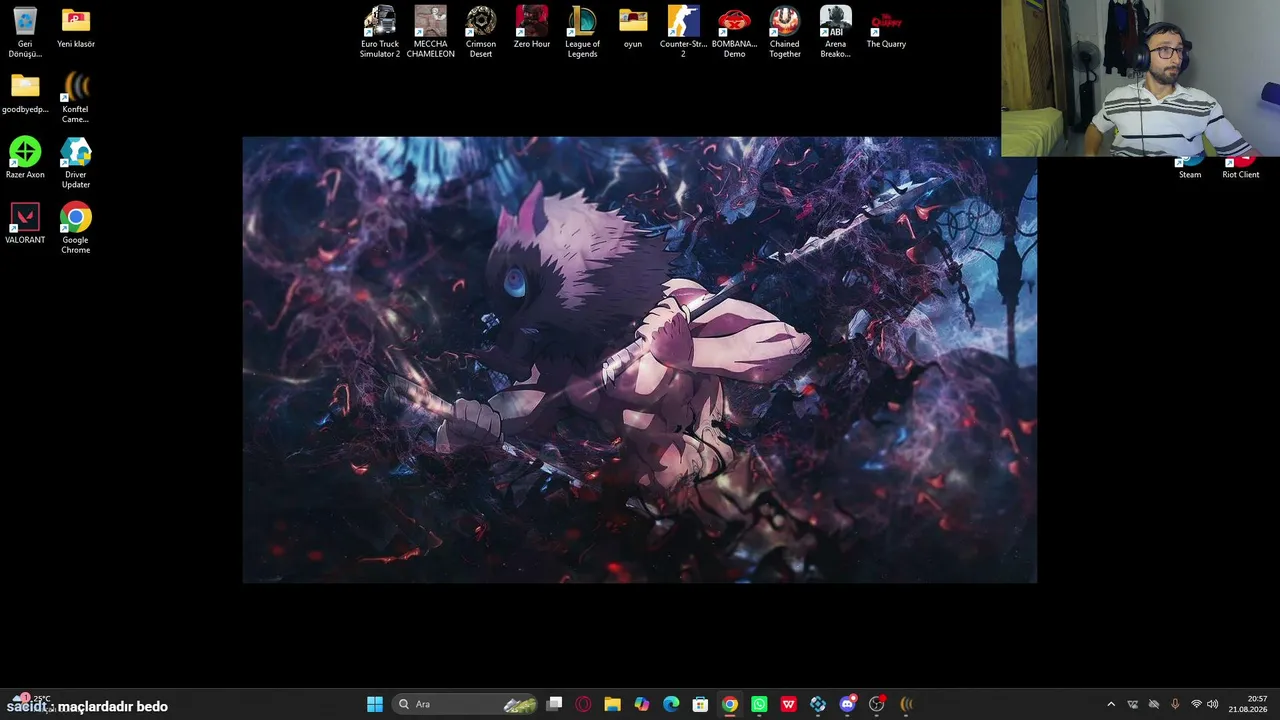1280x720 pixels.
Task: Open Microsoft Copilot on the taskbar
Action: tap(642, 704)
